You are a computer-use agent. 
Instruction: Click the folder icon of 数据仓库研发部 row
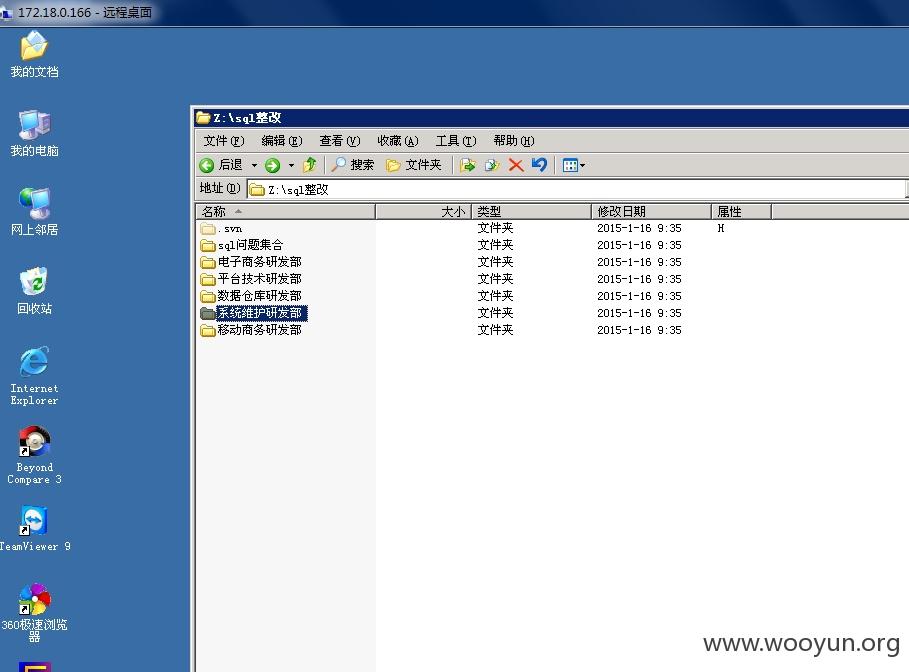coord(208,296)
